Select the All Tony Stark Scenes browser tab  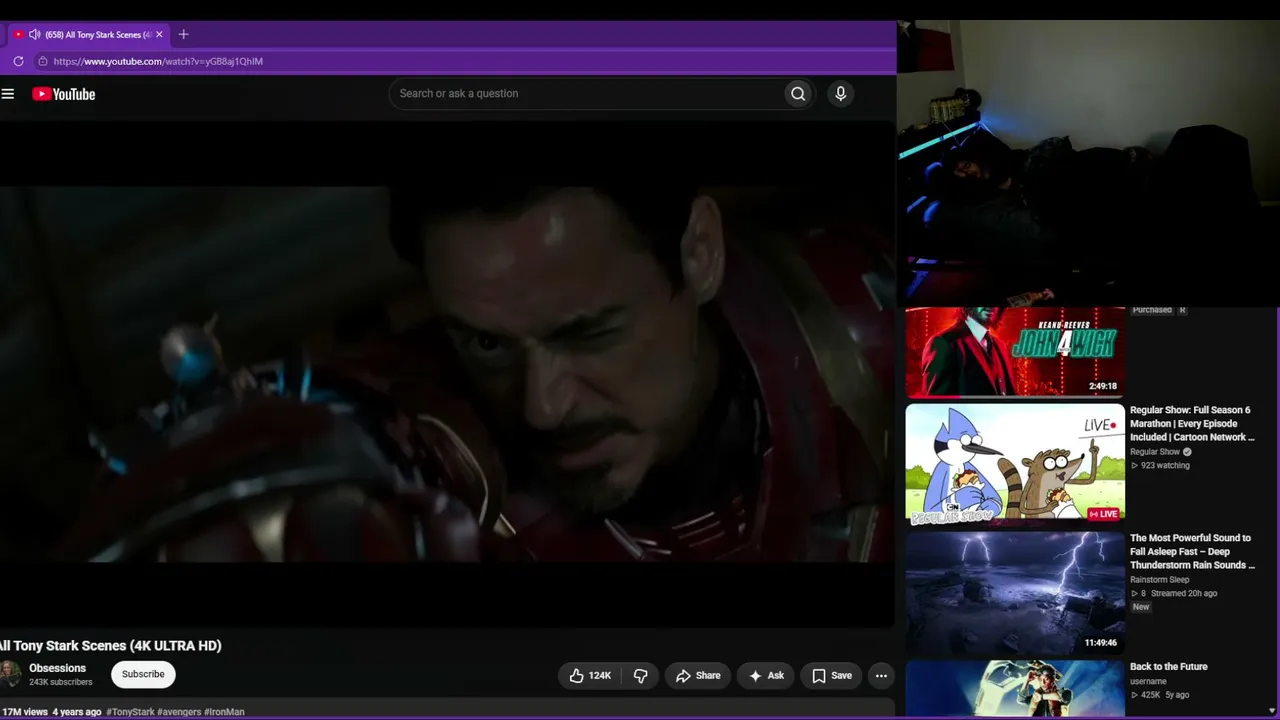click(88, 34)
